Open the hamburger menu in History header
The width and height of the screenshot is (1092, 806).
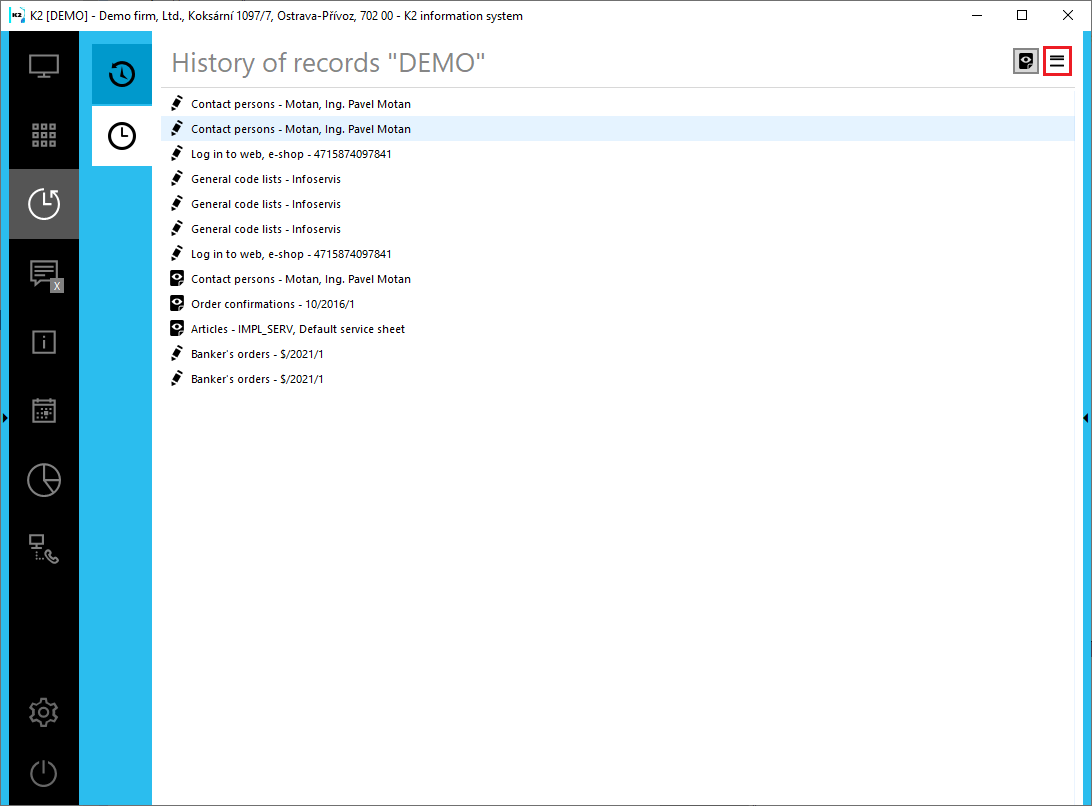pos(1057,61)
